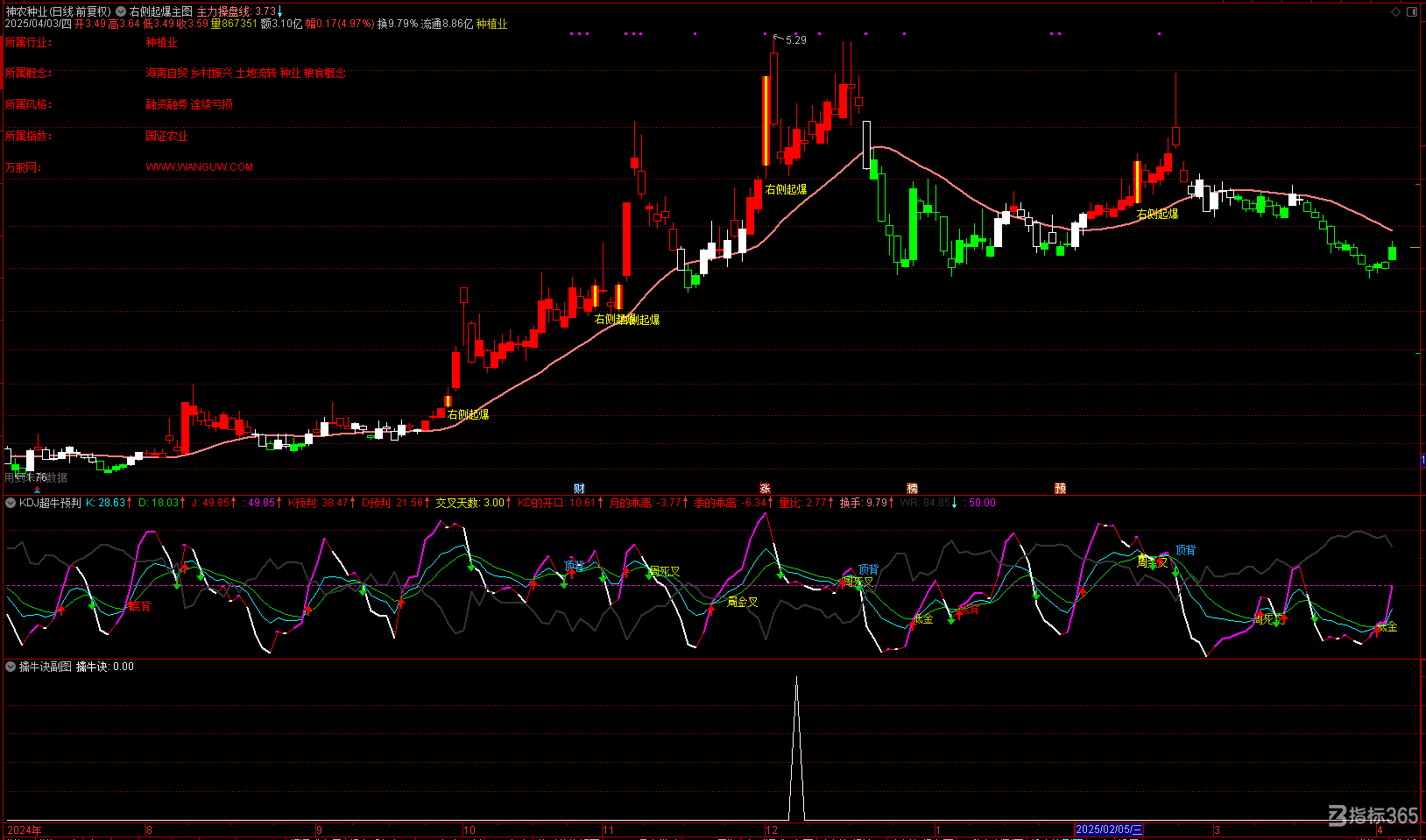The width and height of the screenshot is (1426, 840).
Task: Click month 11 on the time axis
Action: 608,829
